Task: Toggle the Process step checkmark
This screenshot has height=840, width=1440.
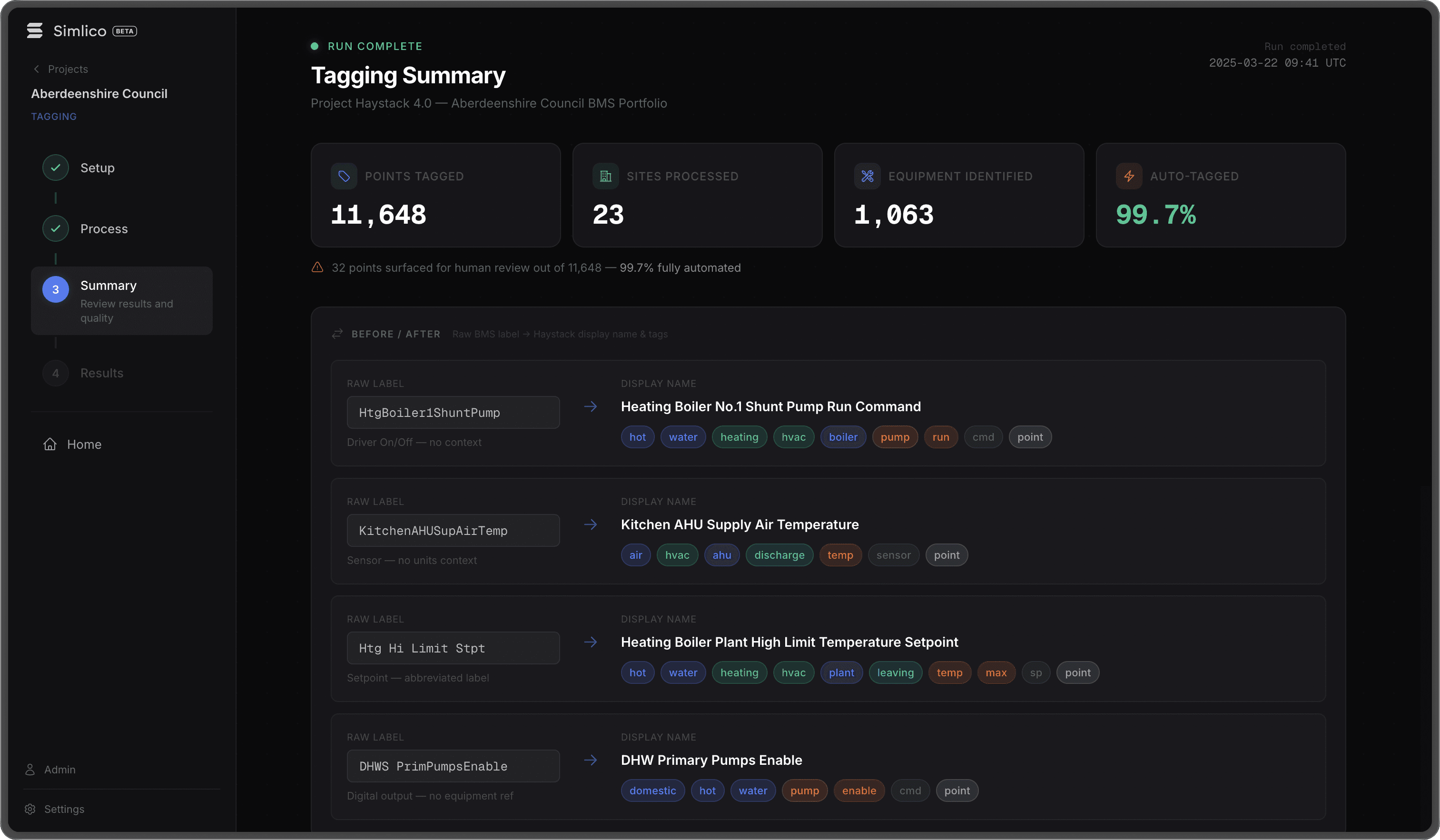Action: tap(55, 228)
